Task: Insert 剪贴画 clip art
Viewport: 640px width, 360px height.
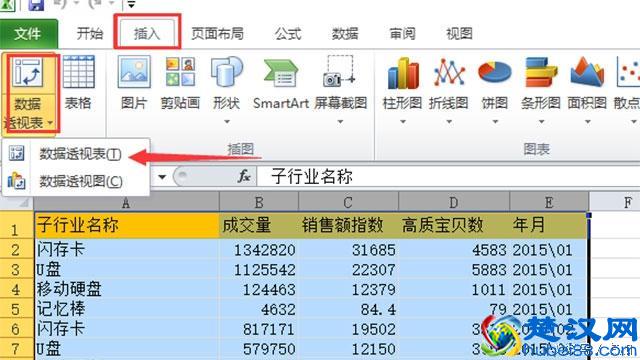Action: [x=180, y=84]
